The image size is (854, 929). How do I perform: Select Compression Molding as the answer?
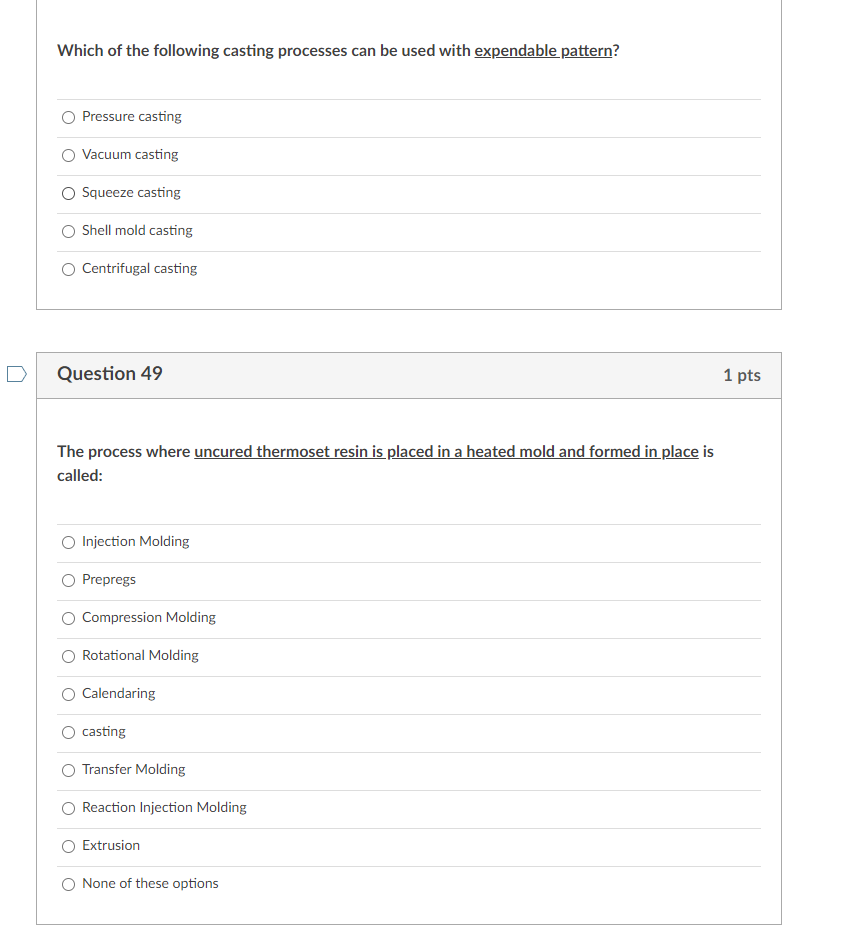pyautogui.click(x=68, y=618)
